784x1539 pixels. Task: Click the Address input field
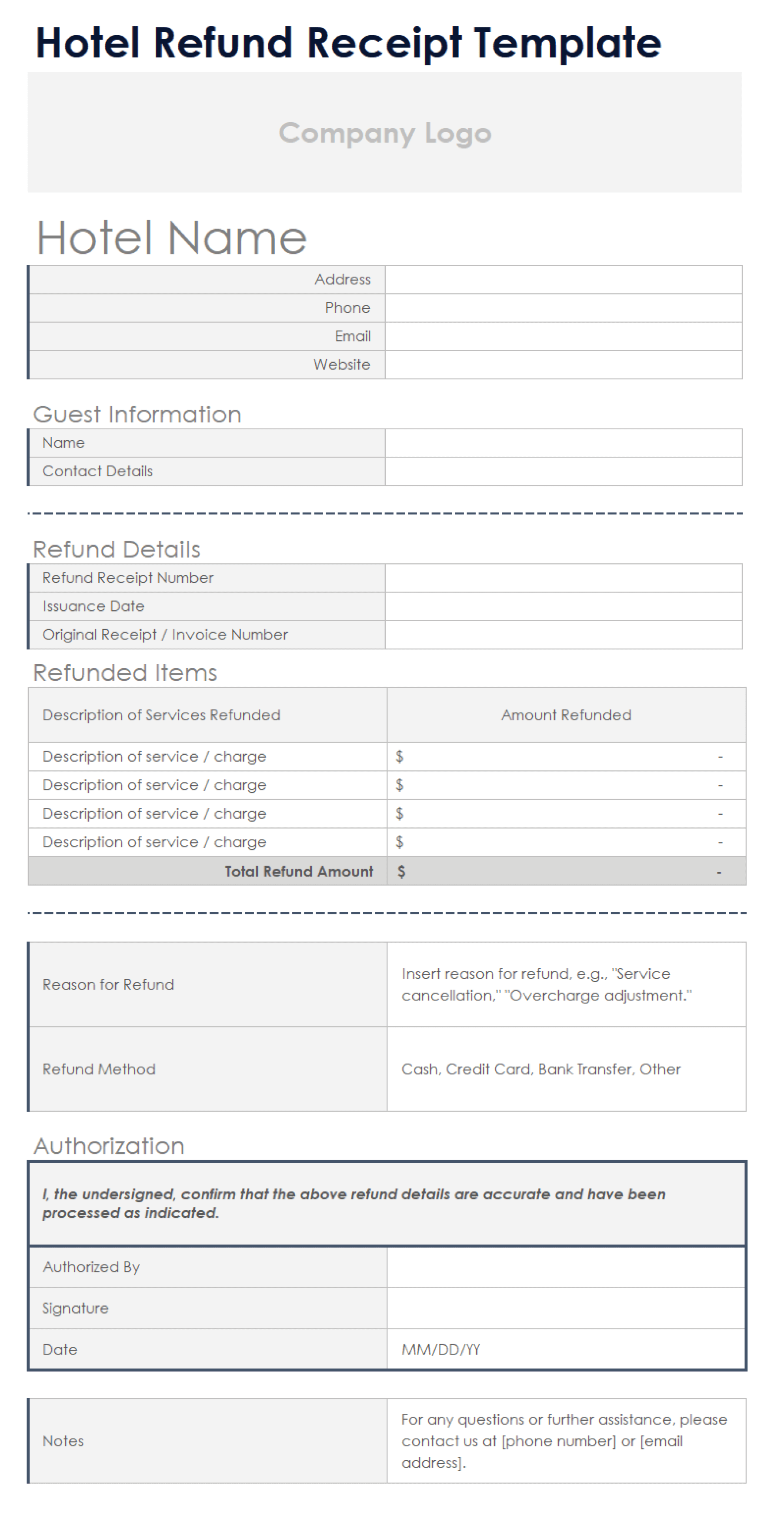(x=563, y=280)
